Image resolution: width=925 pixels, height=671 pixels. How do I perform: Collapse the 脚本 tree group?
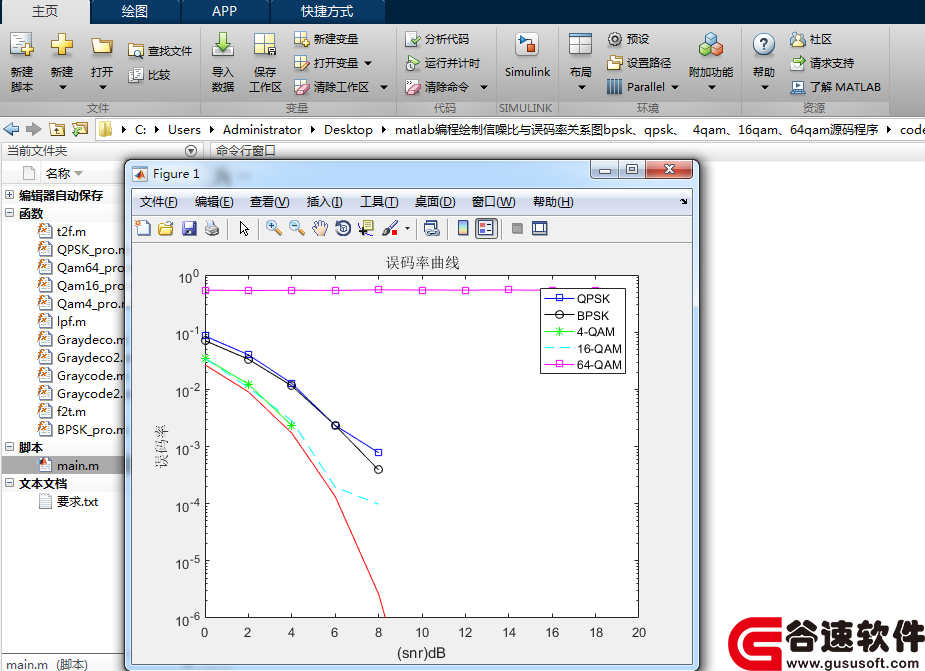(x=9, y=447)
